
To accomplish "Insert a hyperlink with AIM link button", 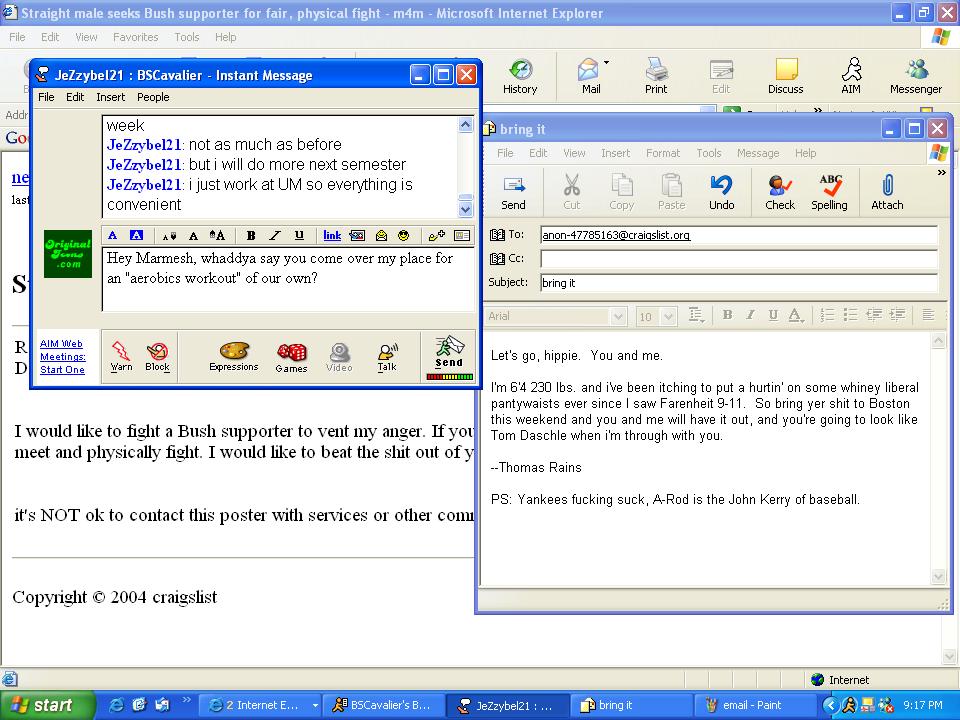I will [x=332, y=236].
